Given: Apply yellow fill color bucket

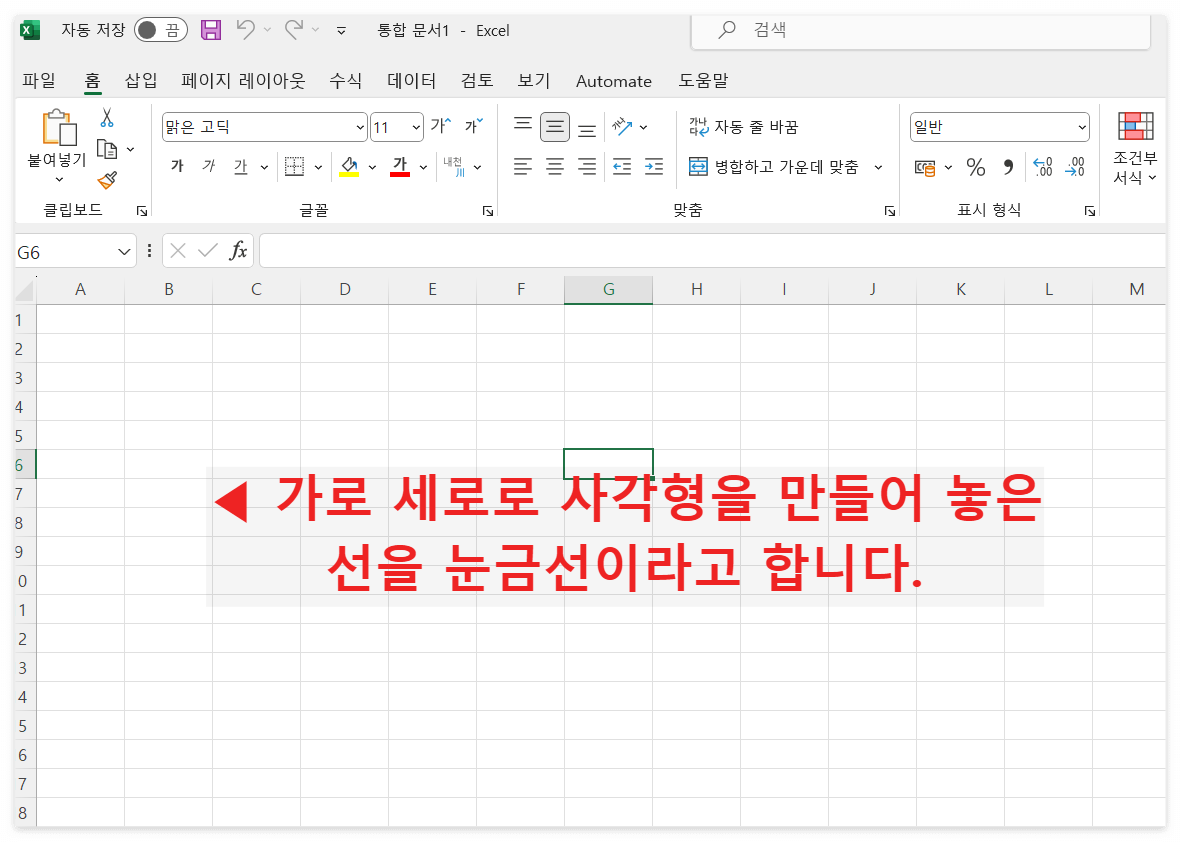Looking at the screenshot, I should [x=349, y=166].
